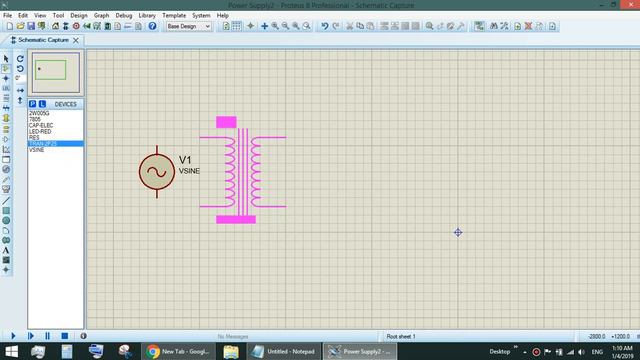Open the Home Page icon
The width and height of the screenshot is (640, 360).
click(x=55, y=26)
